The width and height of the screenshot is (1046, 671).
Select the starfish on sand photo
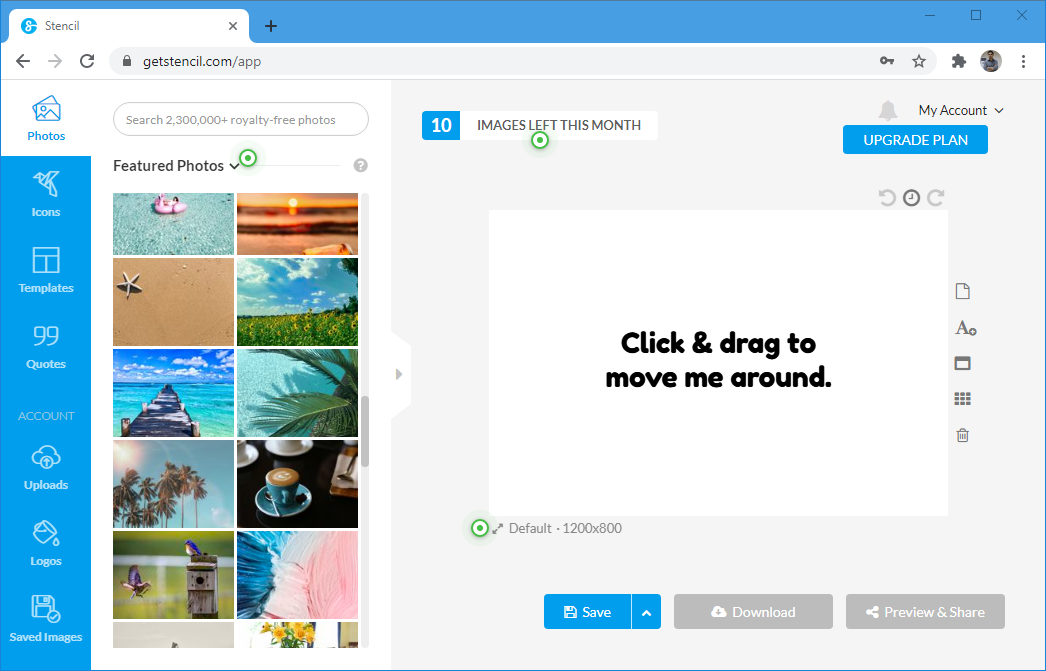(x=173, y=302)
